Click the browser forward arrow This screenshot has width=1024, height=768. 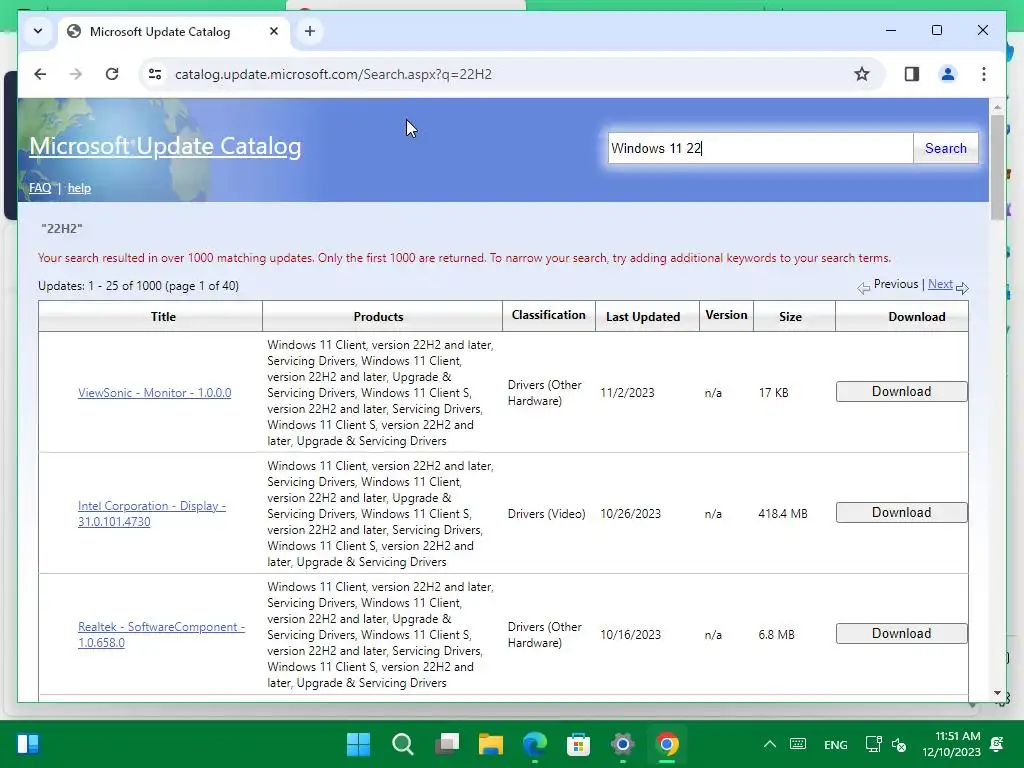click(76, 74)
